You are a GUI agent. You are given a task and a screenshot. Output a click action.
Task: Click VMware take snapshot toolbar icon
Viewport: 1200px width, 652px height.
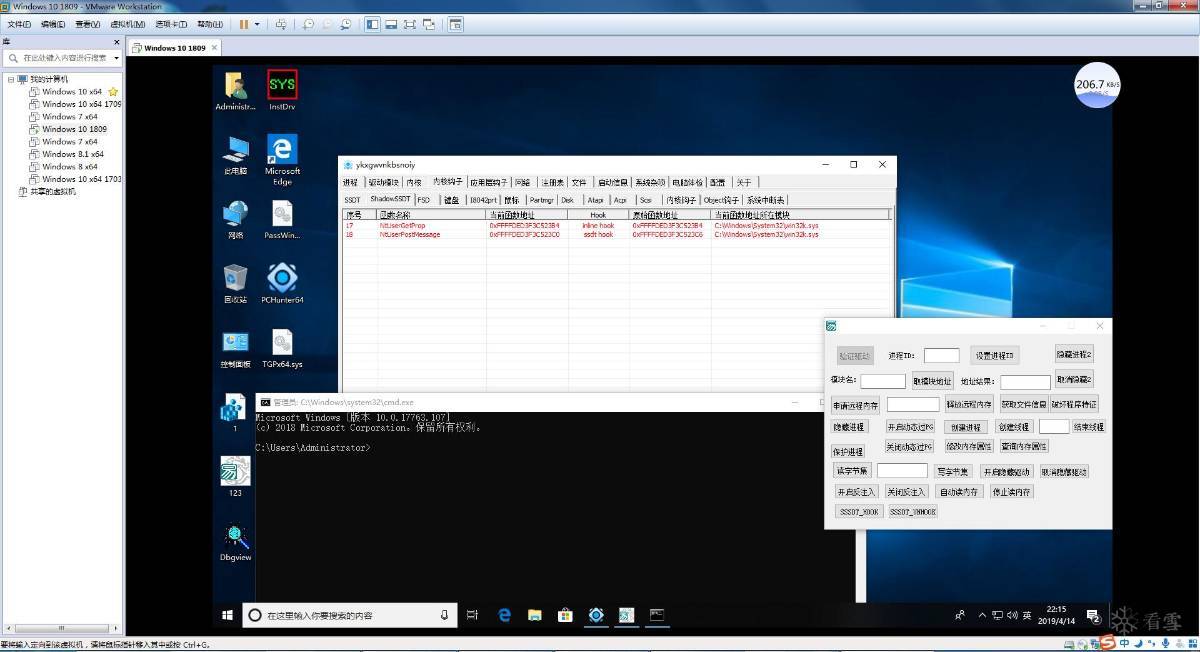(309, 24)
